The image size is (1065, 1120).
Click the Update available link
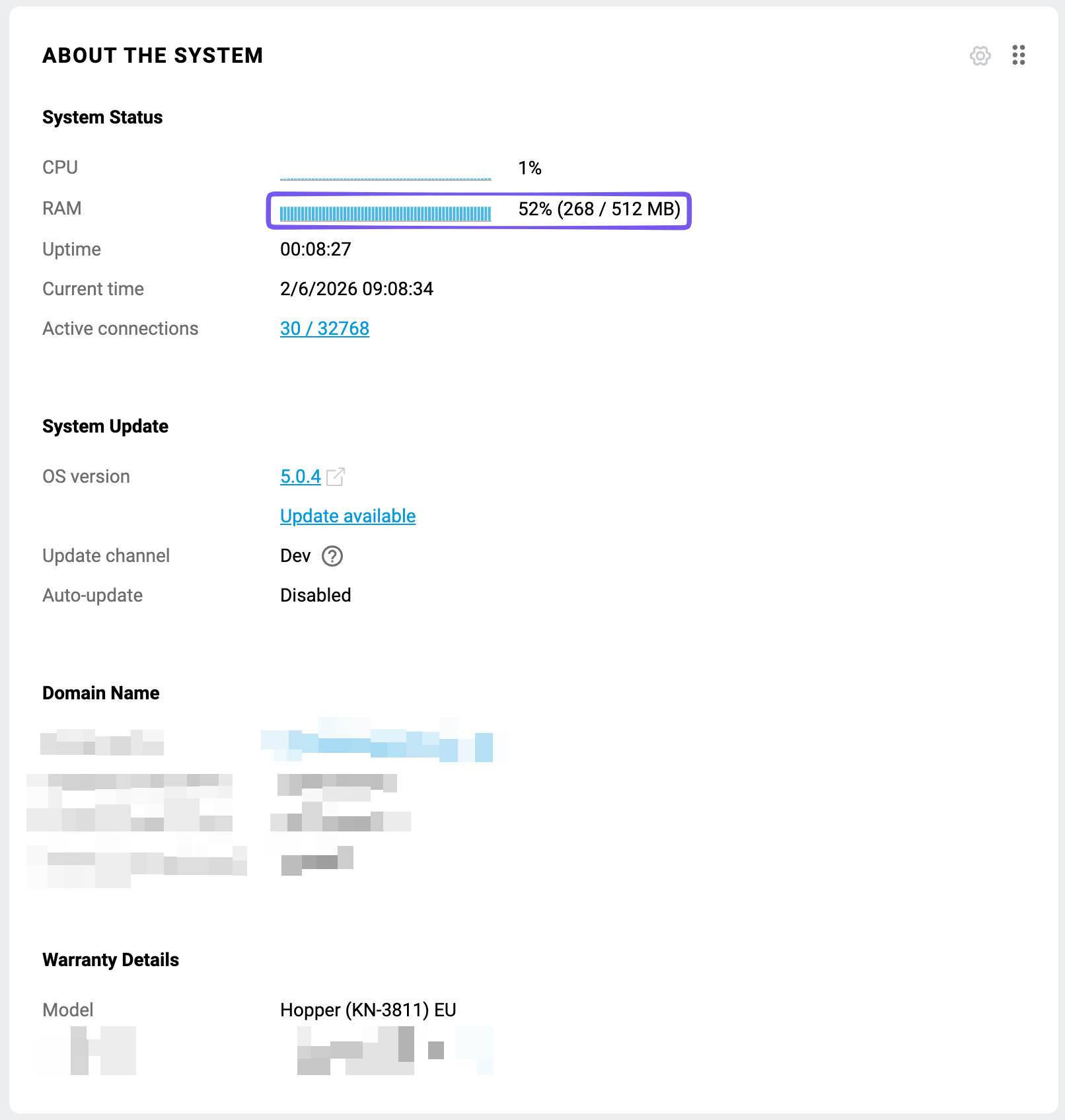coord(348,516)
